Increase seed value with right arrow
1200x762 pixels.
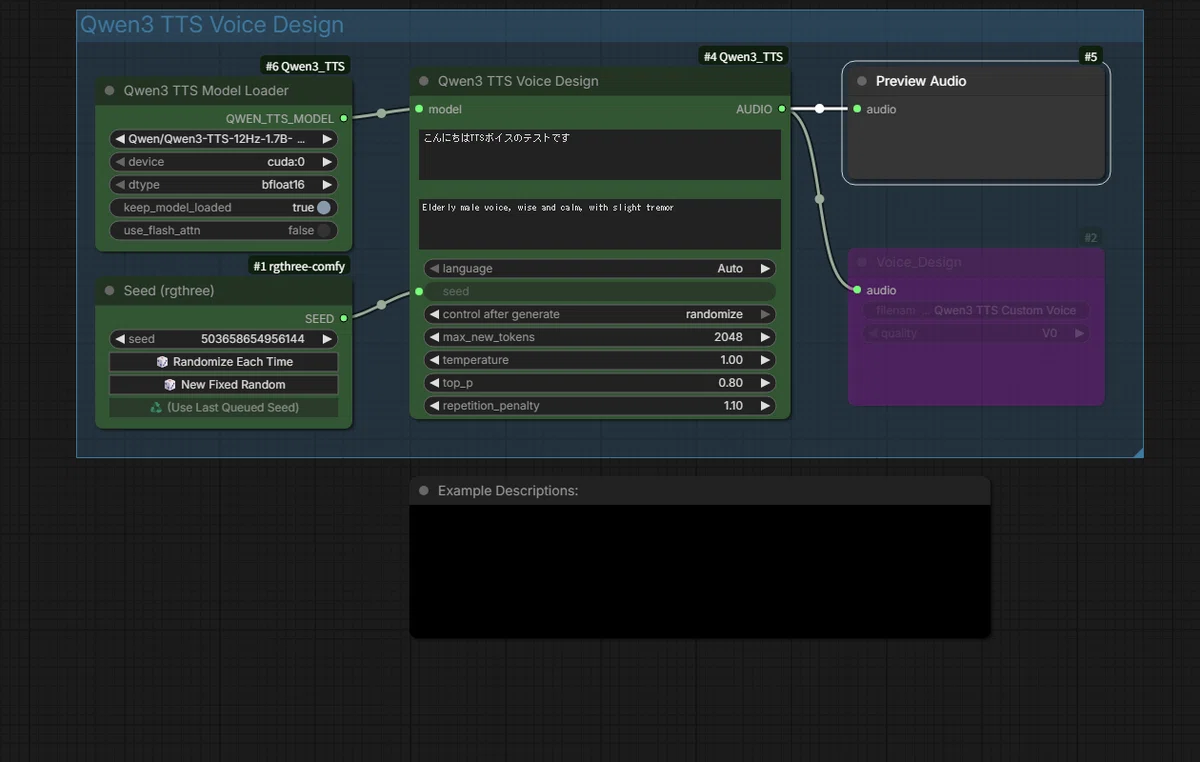(327, 339)
